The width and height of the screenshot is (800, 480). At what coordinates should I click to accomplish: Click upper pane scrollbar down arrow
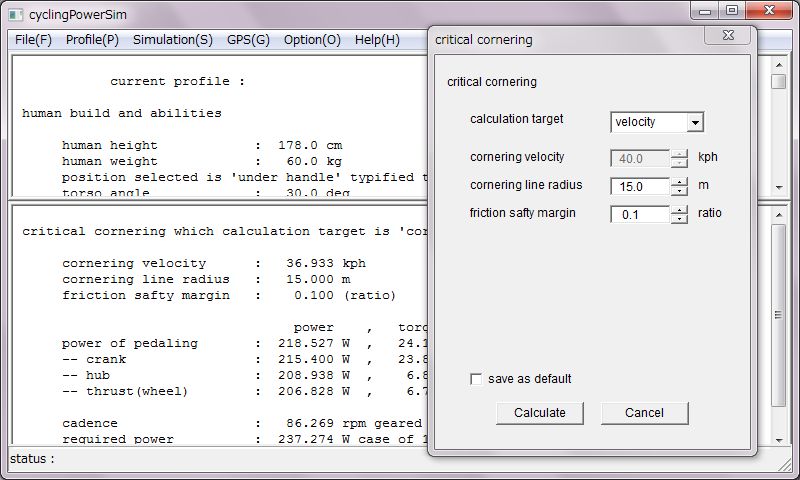(x=779, y=188)
